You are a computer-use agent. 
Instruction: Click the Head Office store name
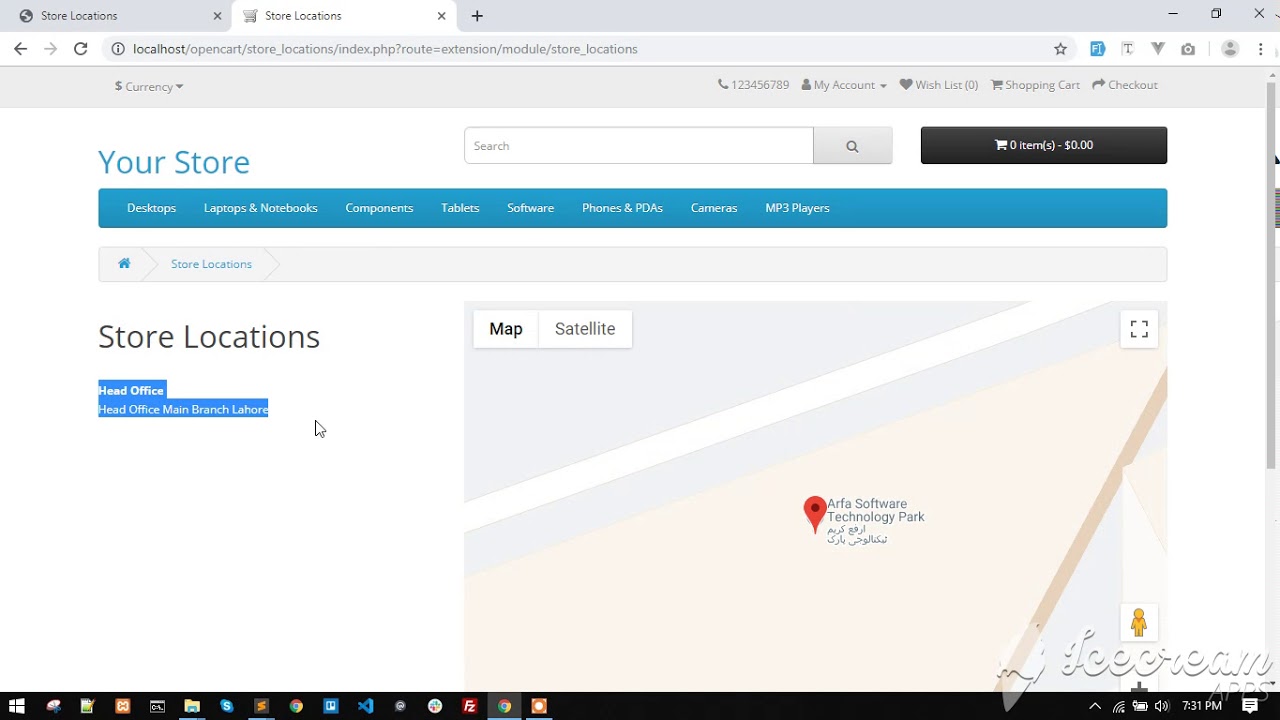pyautogui.click(x=131, y=391)
